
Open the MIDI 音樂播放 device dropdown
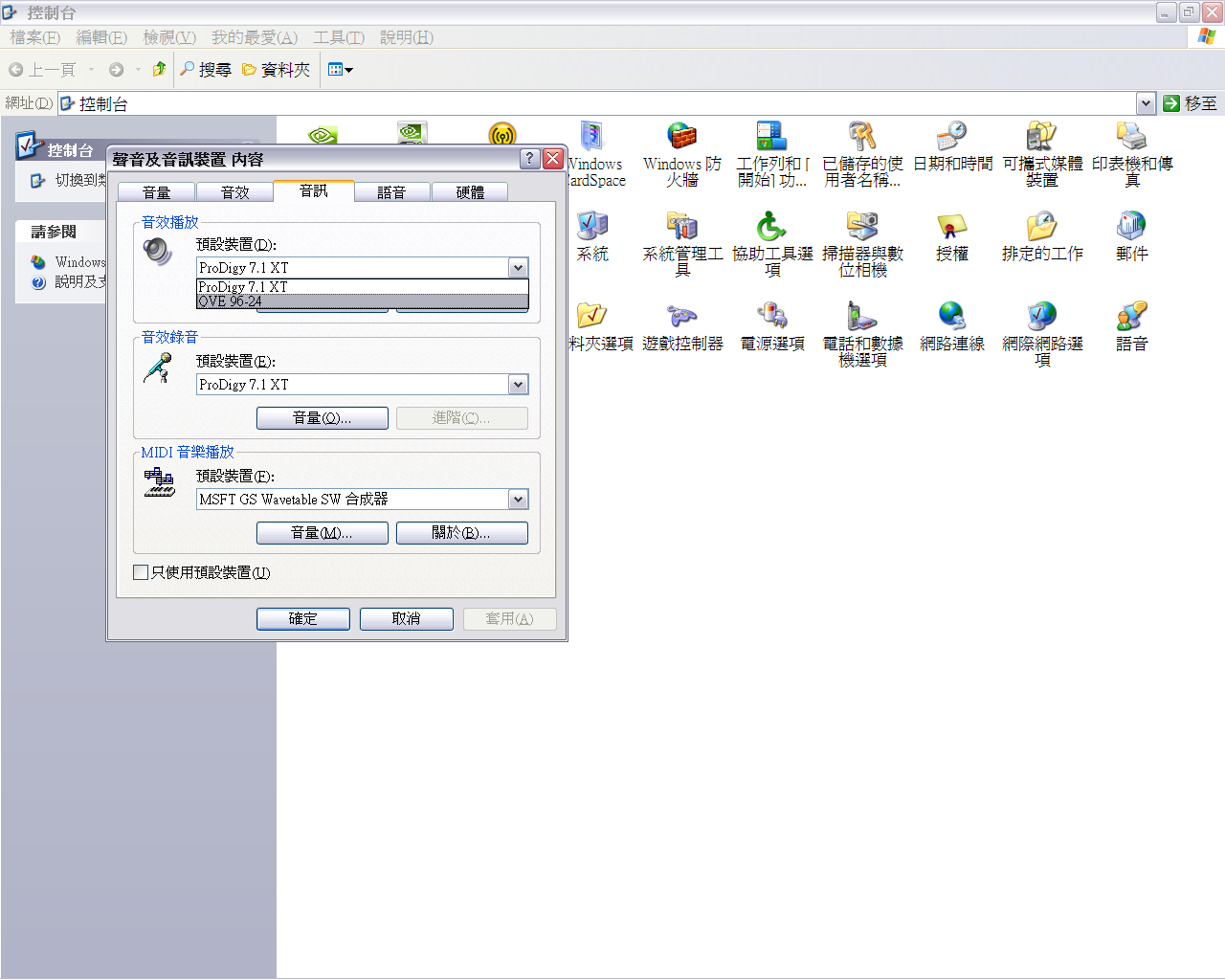[518, 500]
